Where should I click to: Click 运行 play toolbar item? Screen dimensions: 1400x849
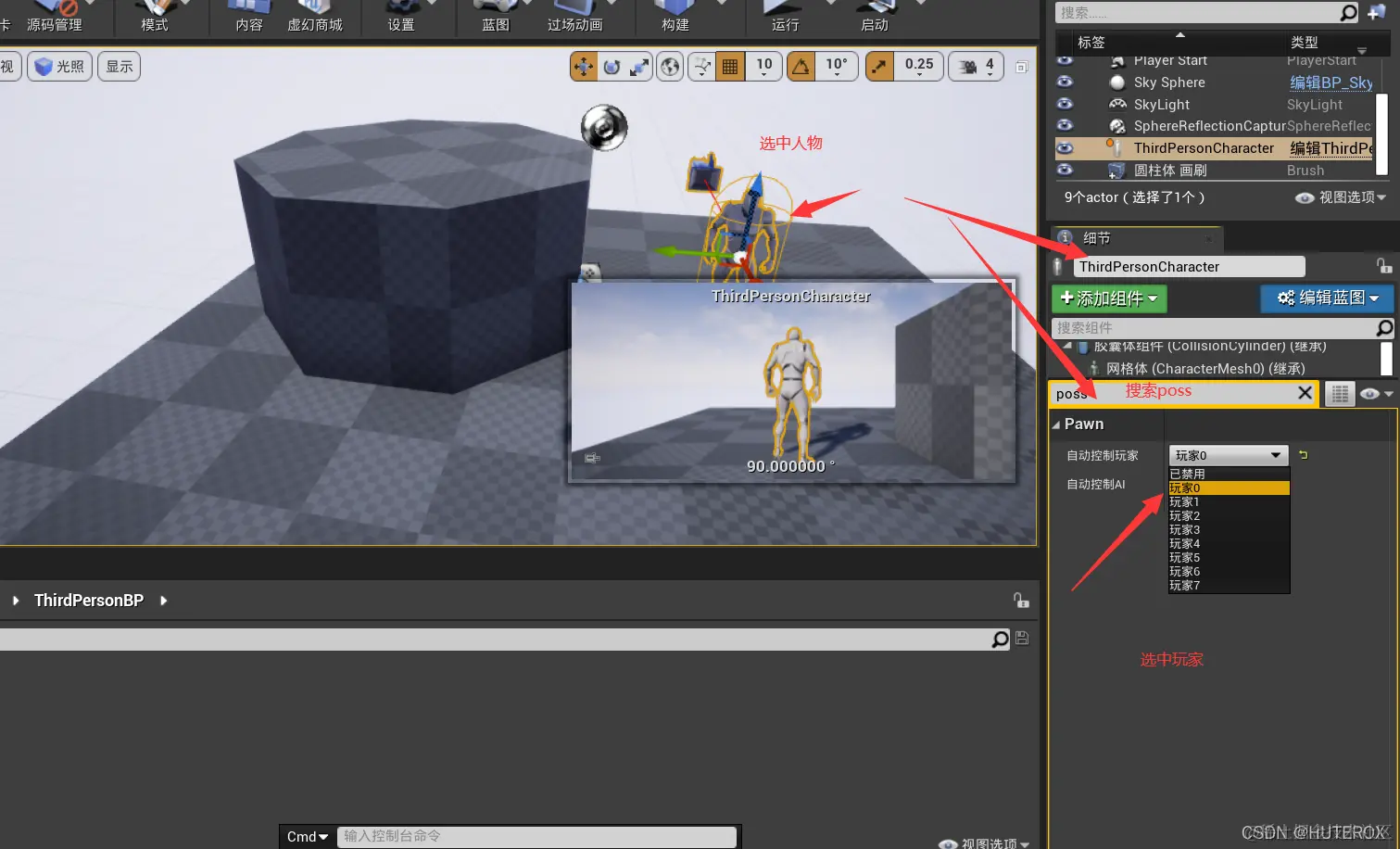point(785,19)
